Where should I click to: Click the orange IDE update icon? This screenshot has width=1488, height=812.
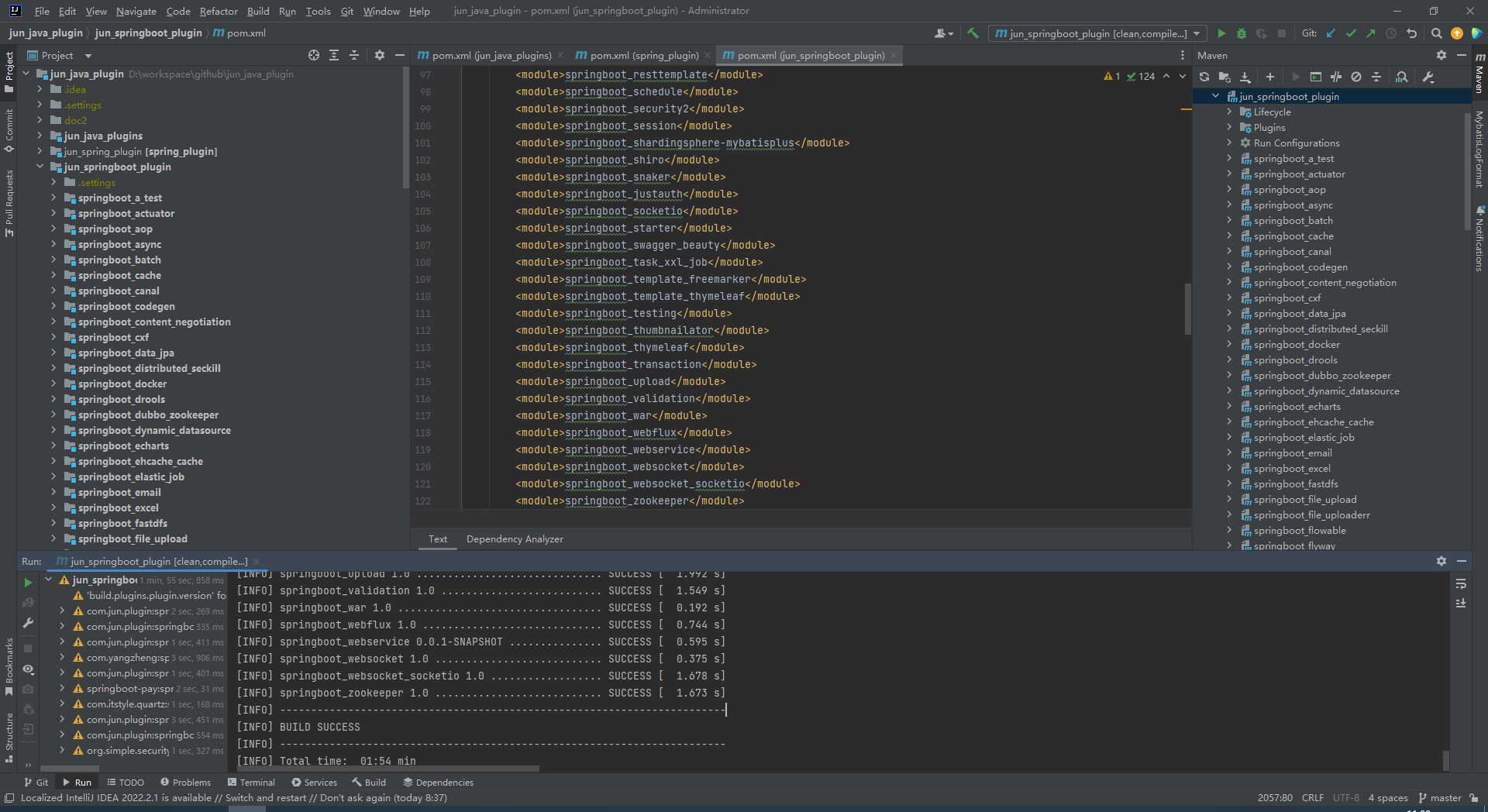tap(1457, 33)
